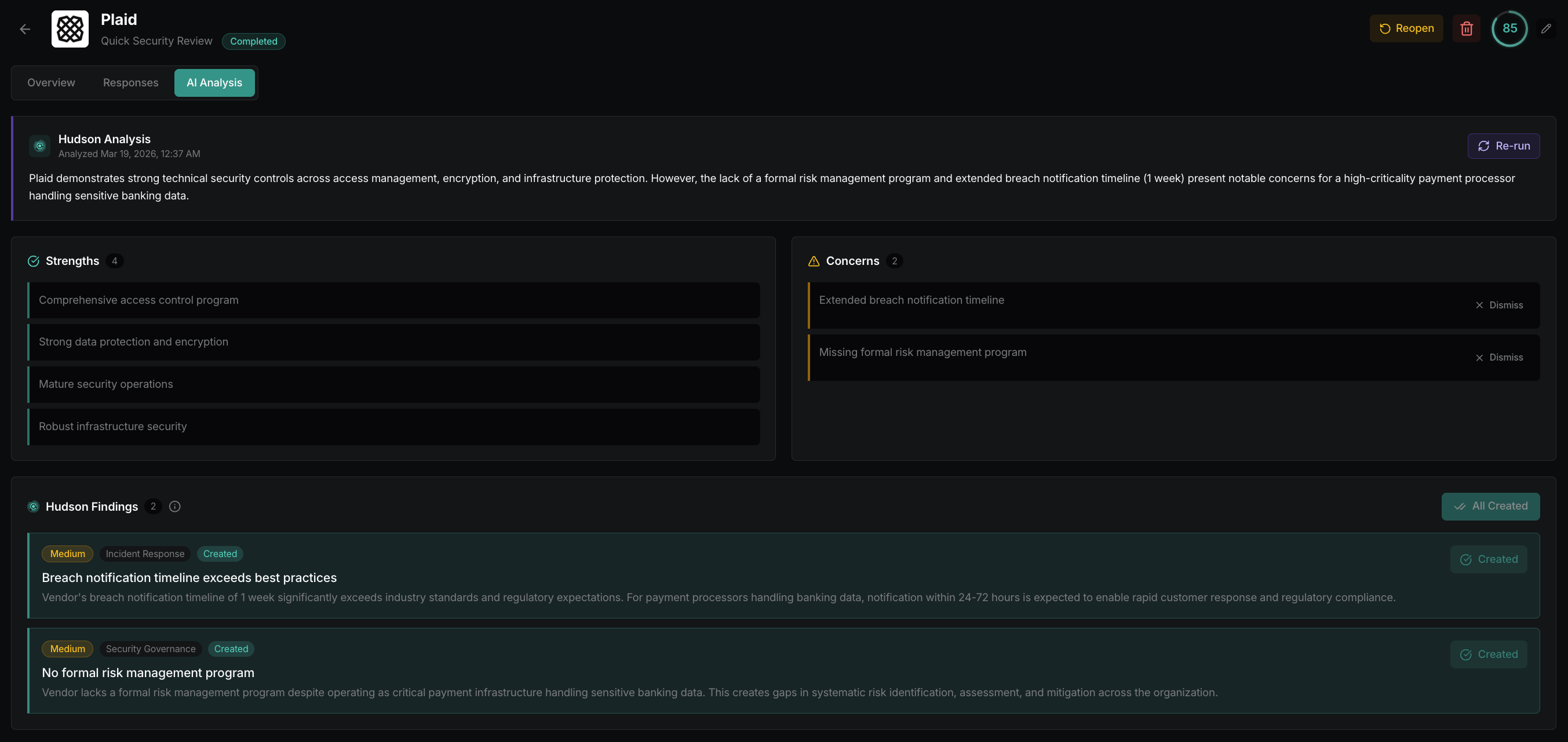Viewport: 1568px width, 742px height.
Task: Select Comprehensive access control program strength
Action: tap(394, 300)
